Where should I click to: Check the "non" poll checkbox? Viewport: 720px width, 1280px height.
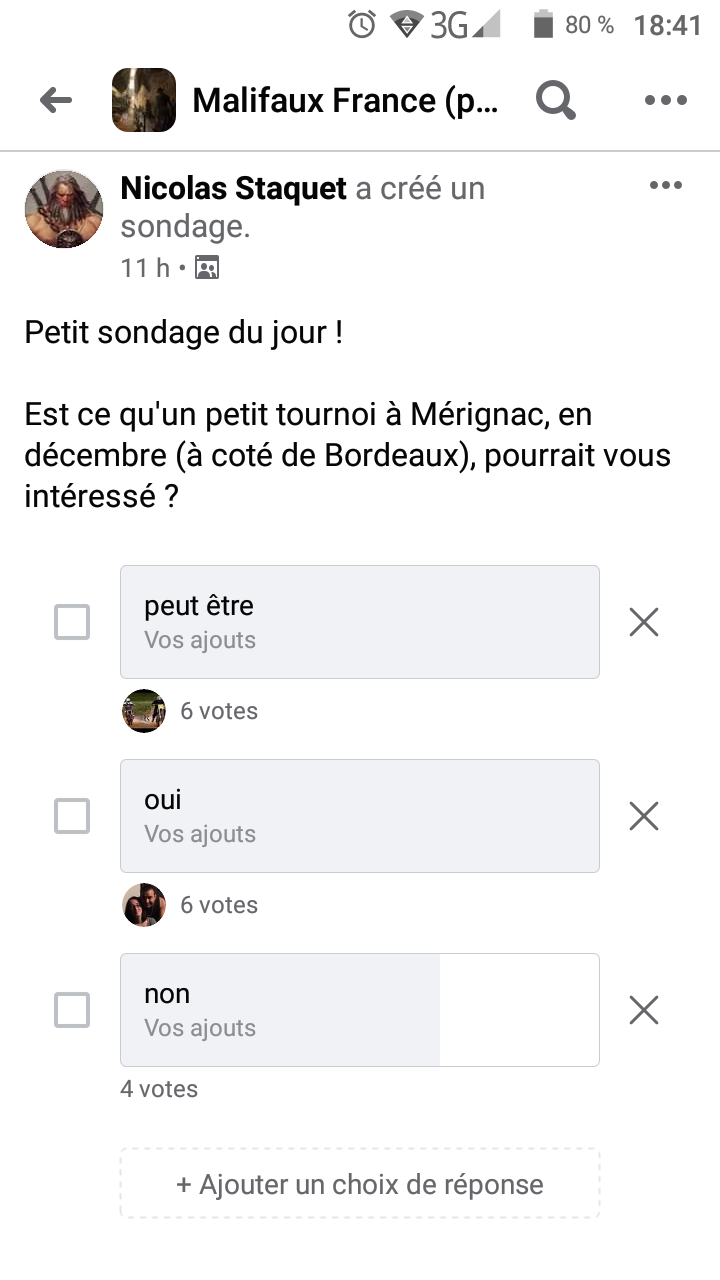point(72,1010)
